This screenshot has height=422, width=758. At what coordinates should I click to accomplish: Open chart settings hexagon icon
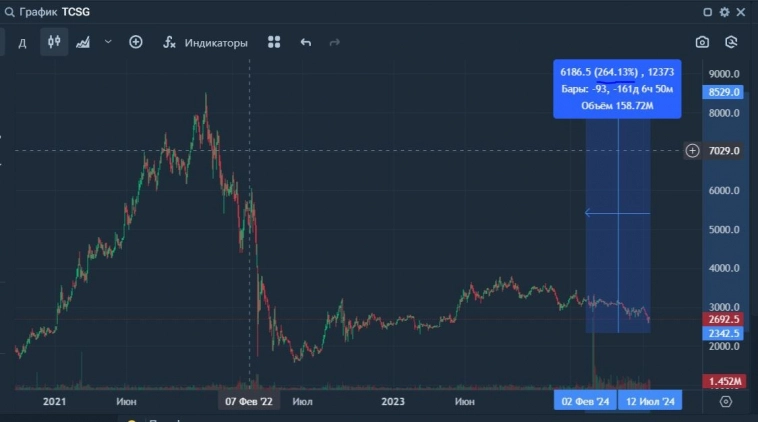pyautogui.click(x=731, y=42)
